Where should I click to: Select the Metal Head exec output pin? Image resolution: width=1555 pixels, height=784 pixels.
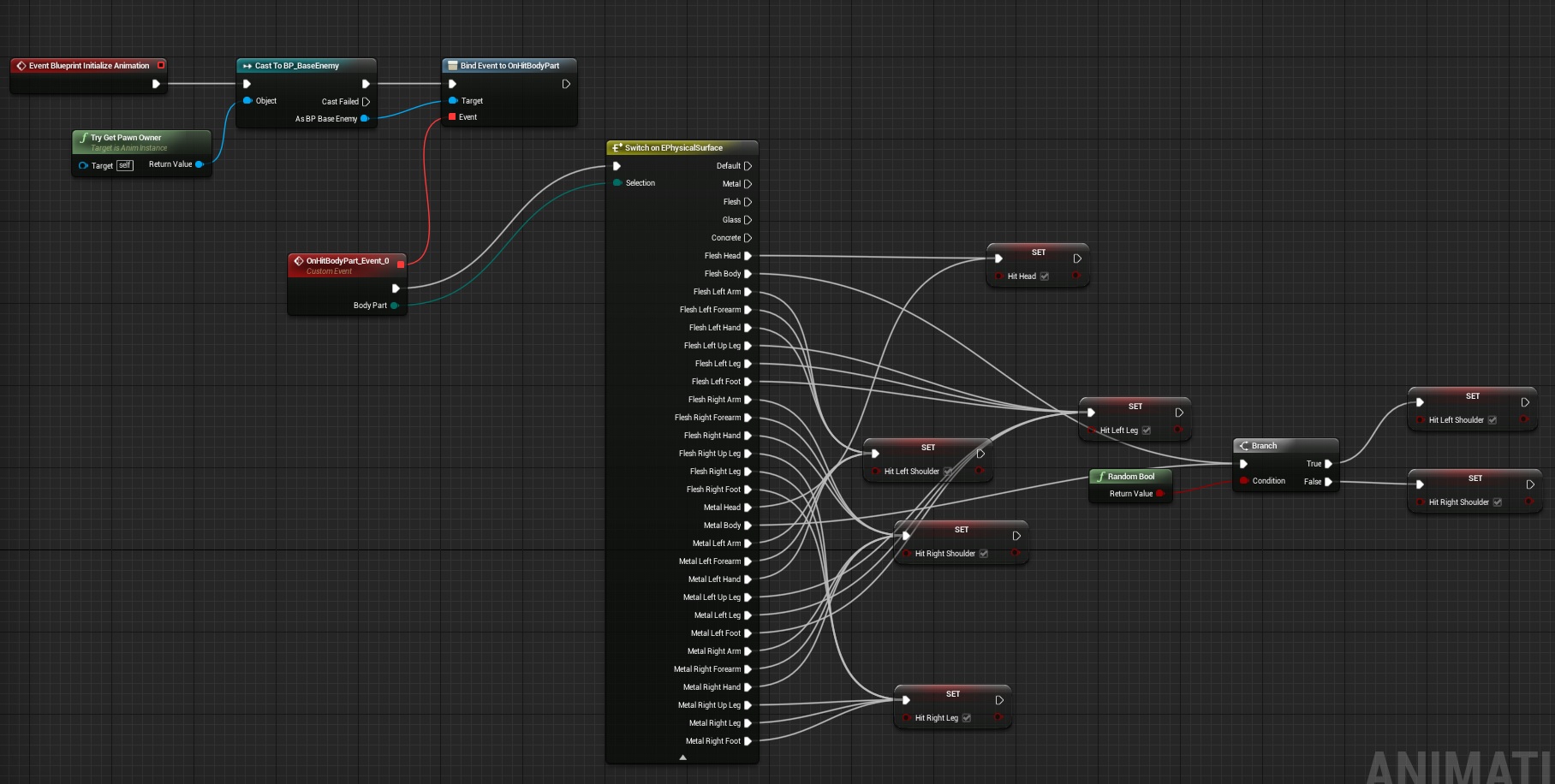748,508
